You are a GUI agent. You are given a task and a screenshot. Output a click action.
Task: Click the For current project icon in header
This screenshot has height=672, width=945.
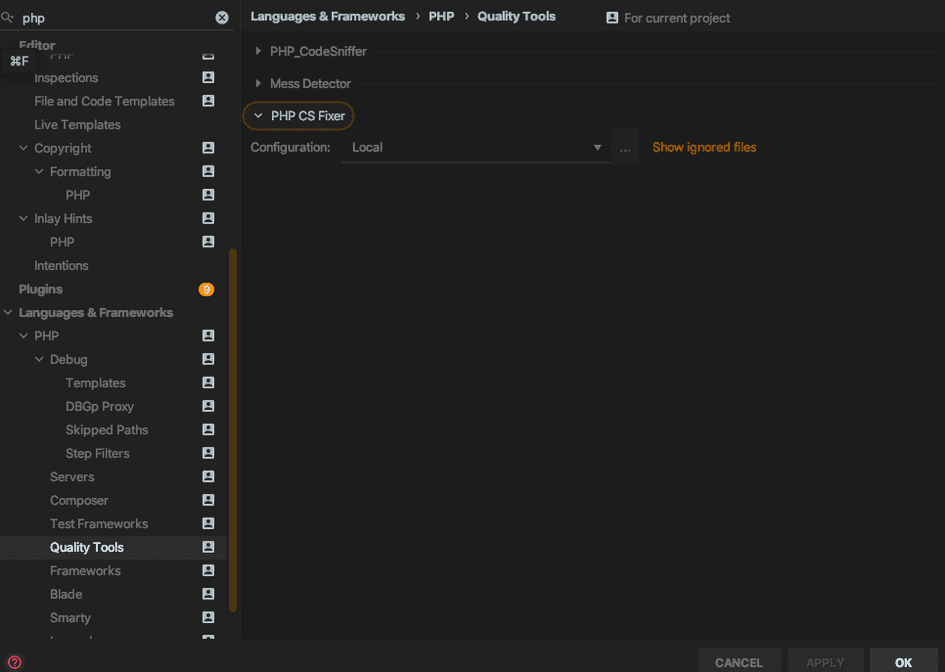click(x=611, y=16)
